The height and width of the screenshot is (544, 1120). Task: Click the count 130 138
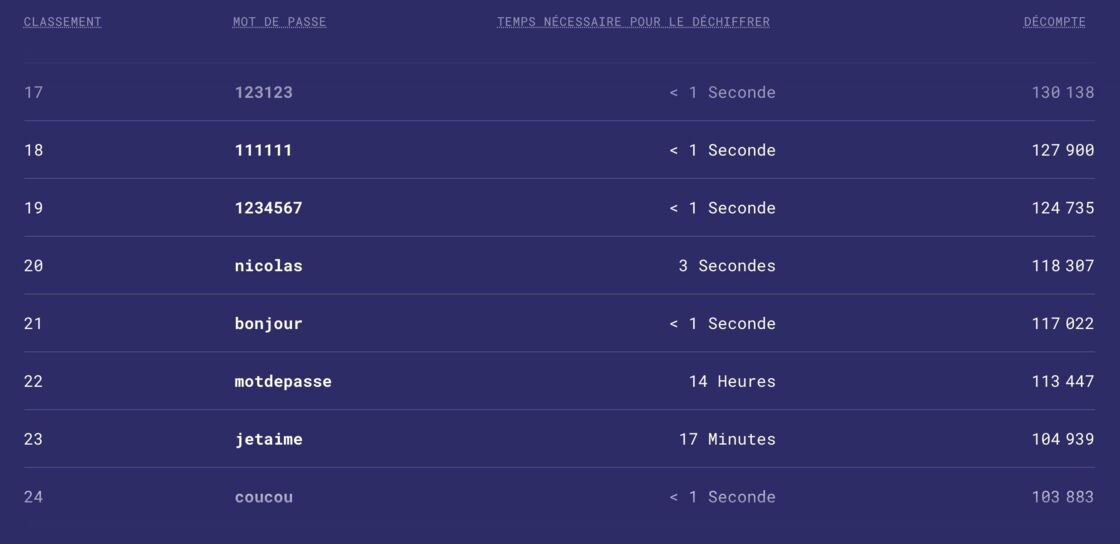click(x=1063, y=93)
